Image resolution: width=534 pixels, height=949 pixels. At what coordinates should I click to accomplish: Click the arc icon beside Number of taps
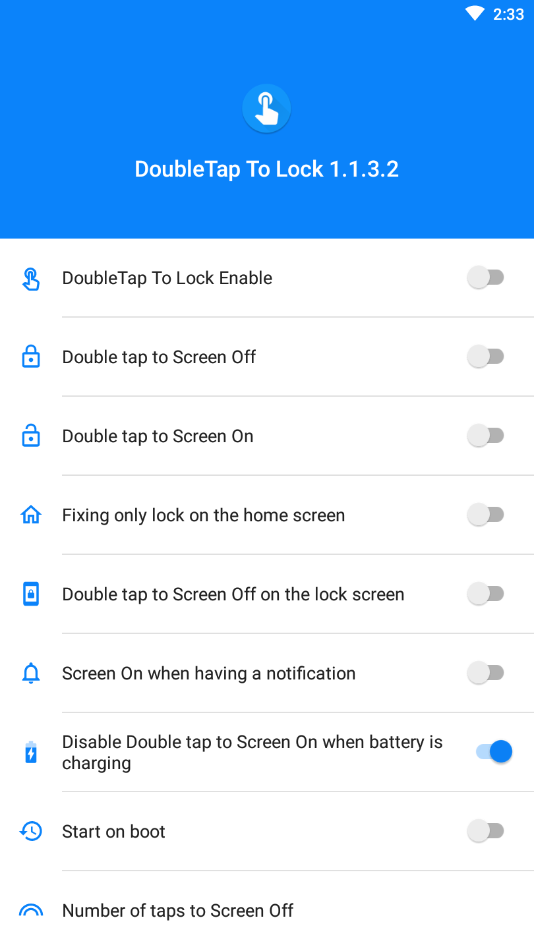pos(31,910)
